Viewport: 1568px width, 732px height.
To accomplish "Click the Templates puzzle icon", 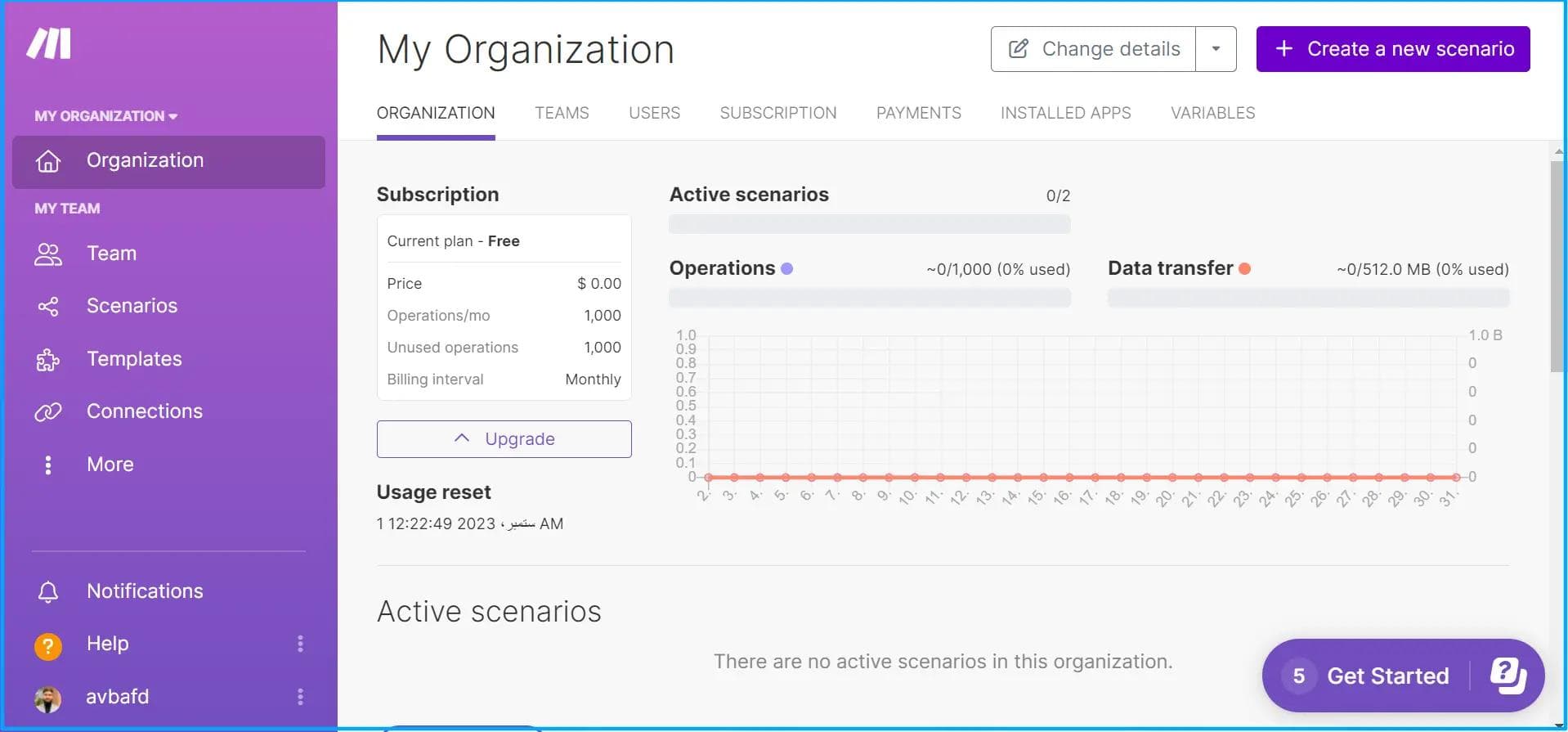I will click(x=48, y=360).
